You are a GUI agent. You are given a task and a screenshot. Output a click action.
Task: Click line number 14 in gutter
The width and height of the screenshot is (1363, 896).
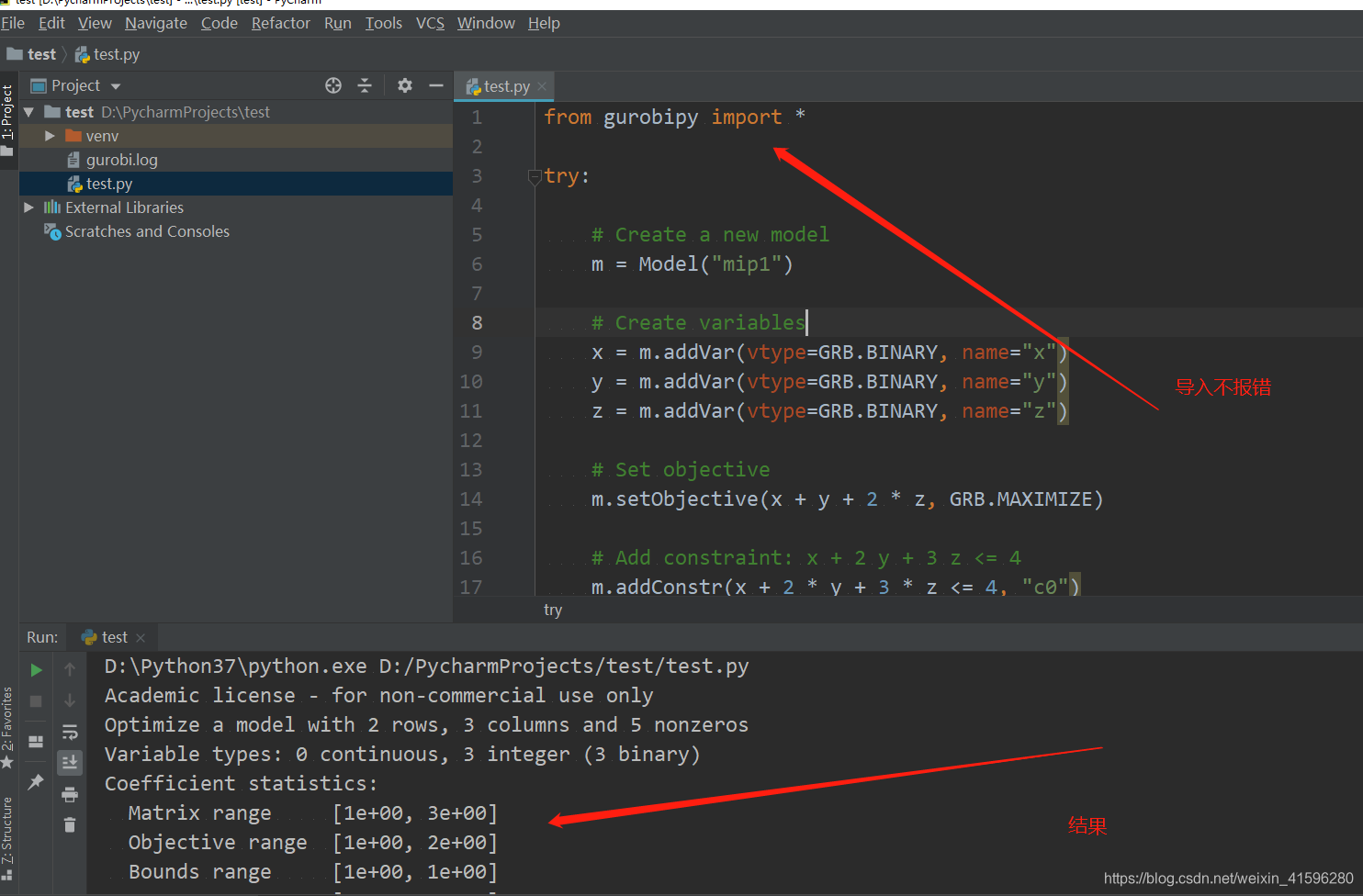pyautogui.click(x=471, y=499)
